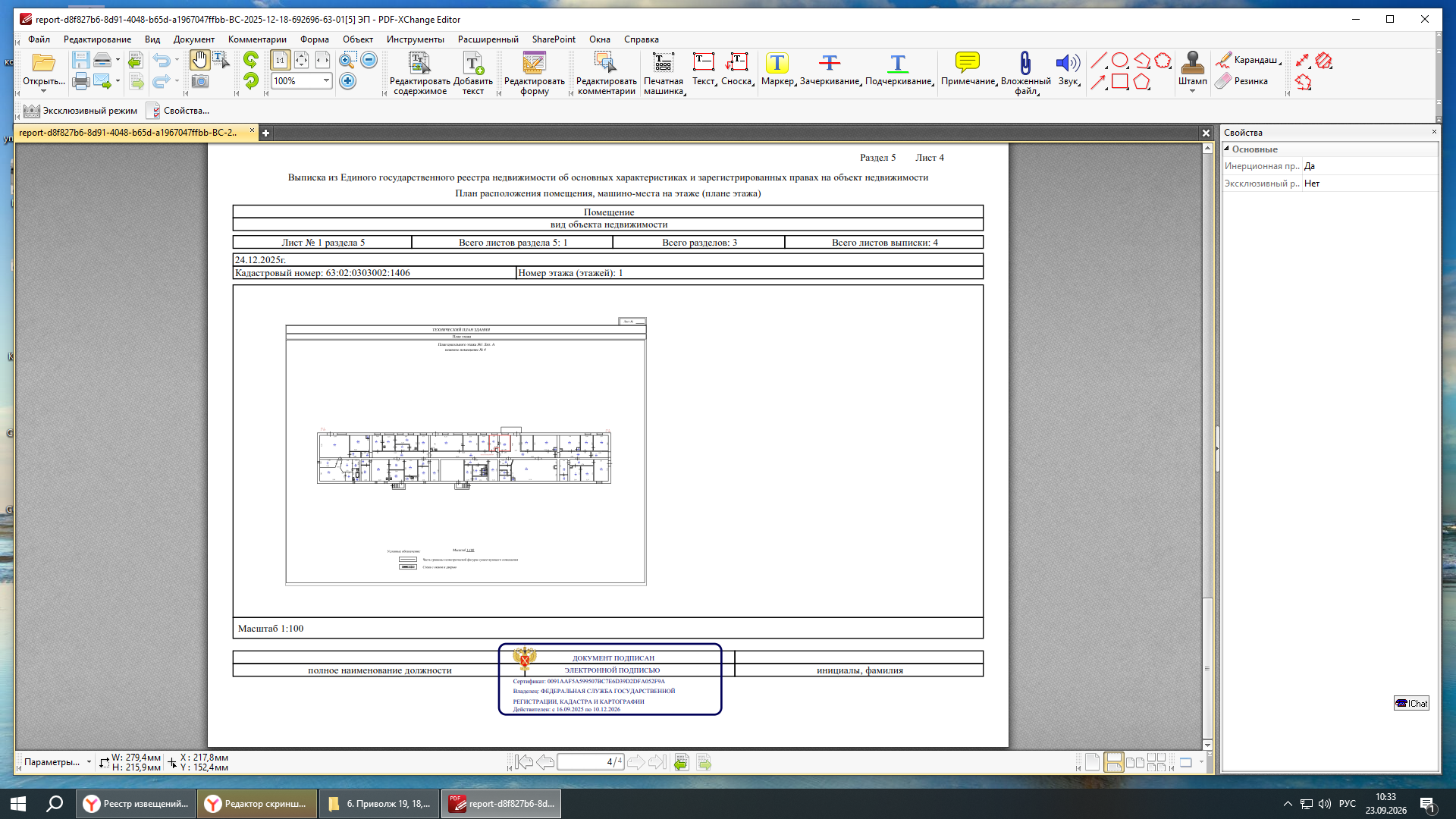Toggle the Actual Size 1:1 view
Viewport: 1456px width, 819px height.
(x=281, y=60)
